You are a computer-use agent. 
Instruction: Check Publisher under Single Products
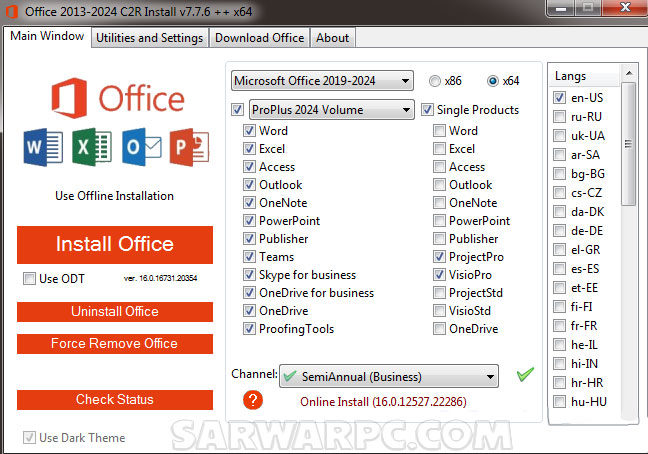439,239
